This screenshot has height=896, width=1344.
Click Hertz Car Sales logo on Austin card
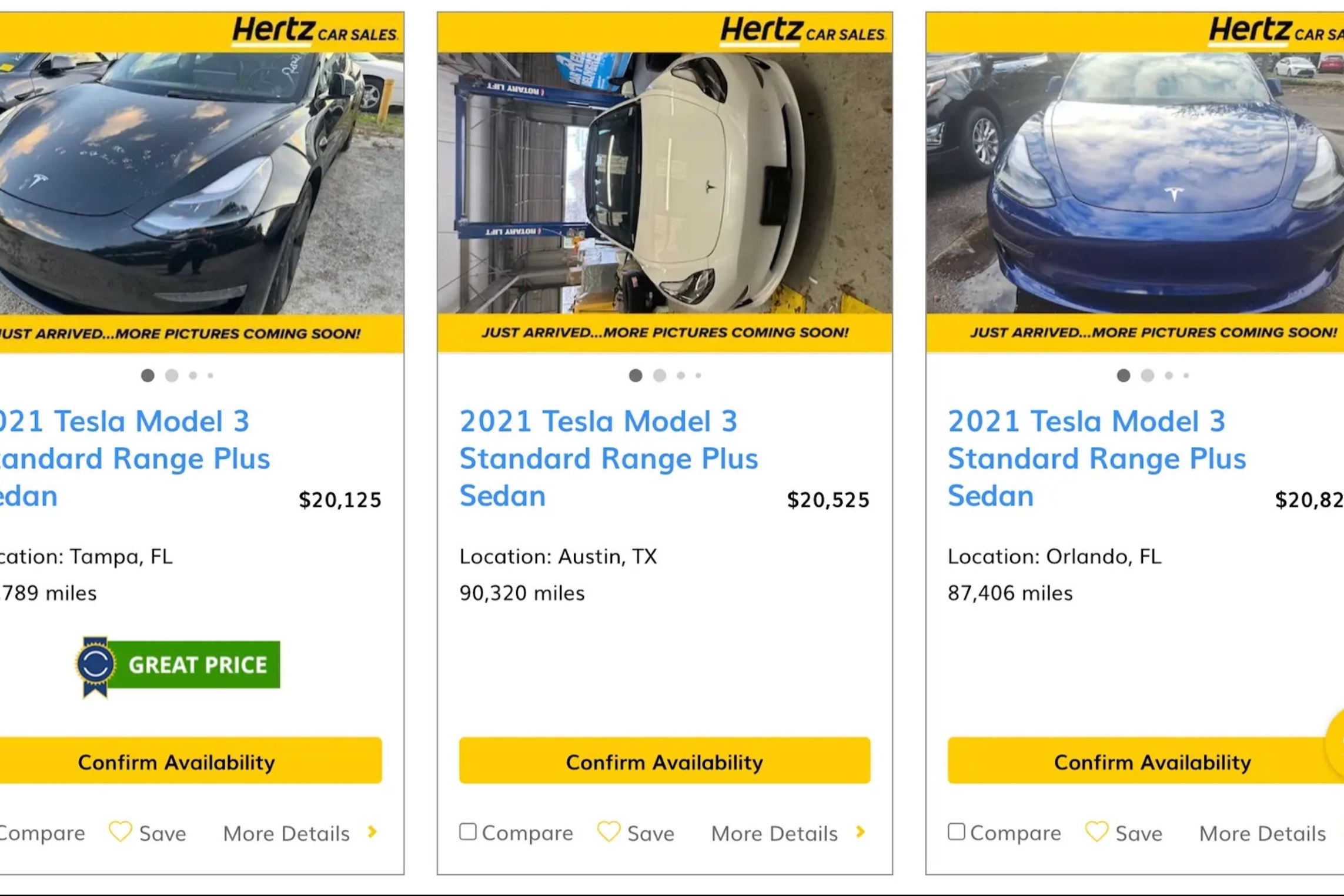click(x=803, y=31)
